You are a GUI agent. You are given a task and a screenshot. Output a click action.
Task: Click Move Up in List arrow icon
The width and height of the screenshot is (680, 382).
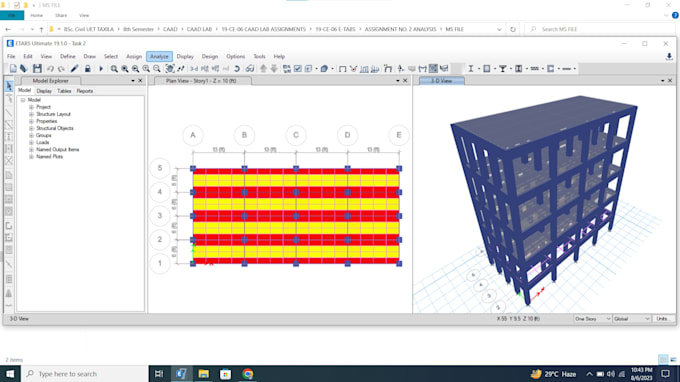263,69
